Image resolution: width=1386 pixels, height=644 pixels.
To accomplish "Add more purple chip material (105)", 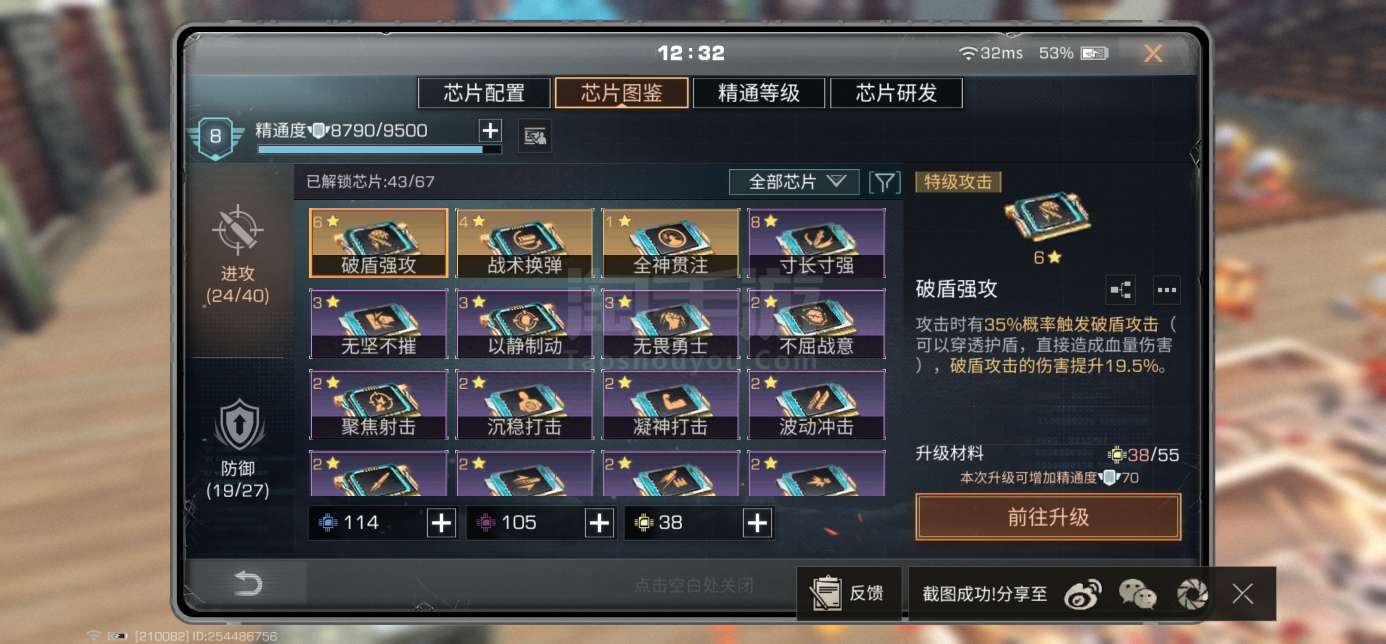I will click(x=599, y=523).
